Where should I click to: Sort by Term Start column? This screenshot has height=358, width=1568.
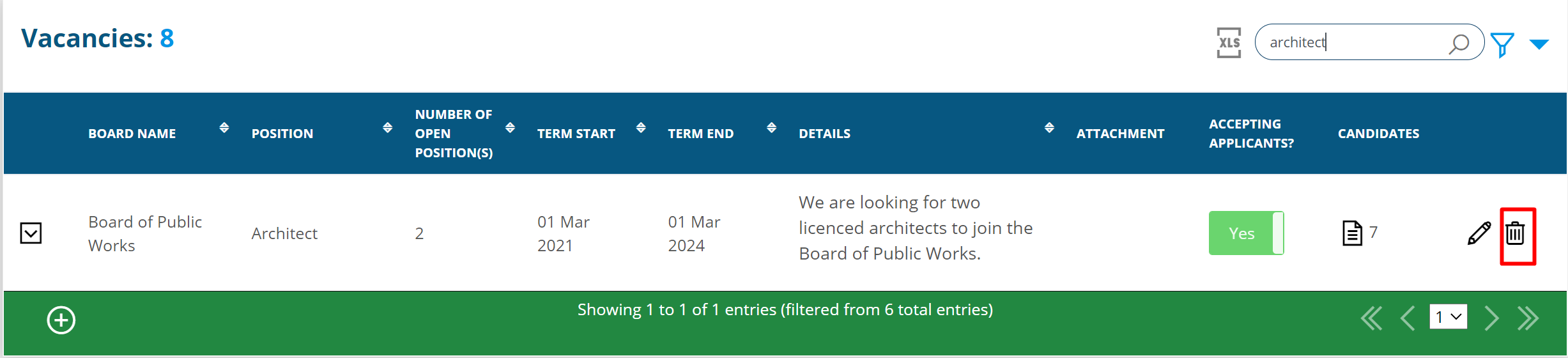click(641, 128)
